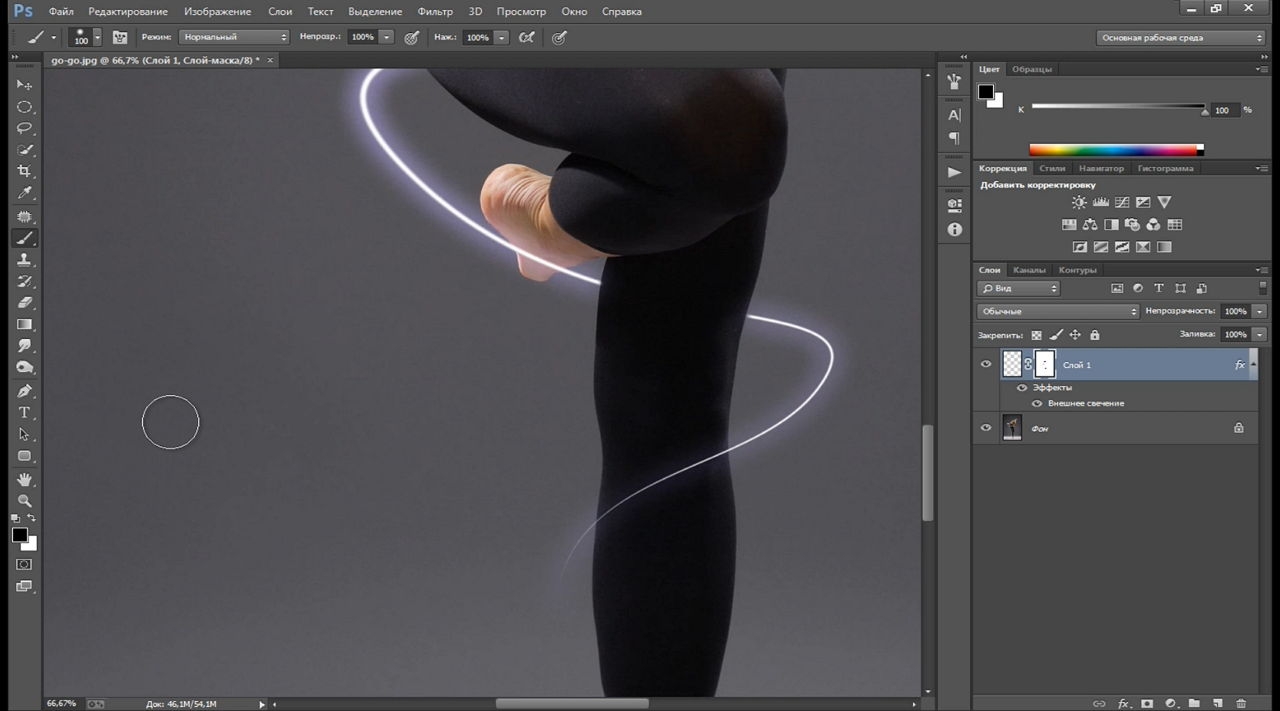Select the Quick Selection tool
This screenshot has width=1280, height=711.
tap(25, 150)
